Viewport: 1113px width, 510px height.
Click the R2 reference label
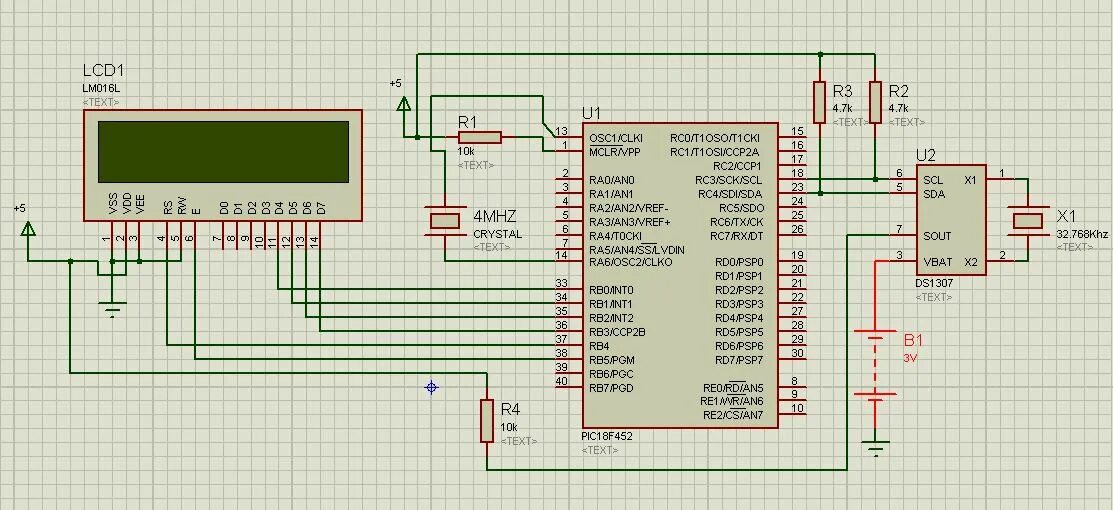pyautogui.click(x=898, y=91)
